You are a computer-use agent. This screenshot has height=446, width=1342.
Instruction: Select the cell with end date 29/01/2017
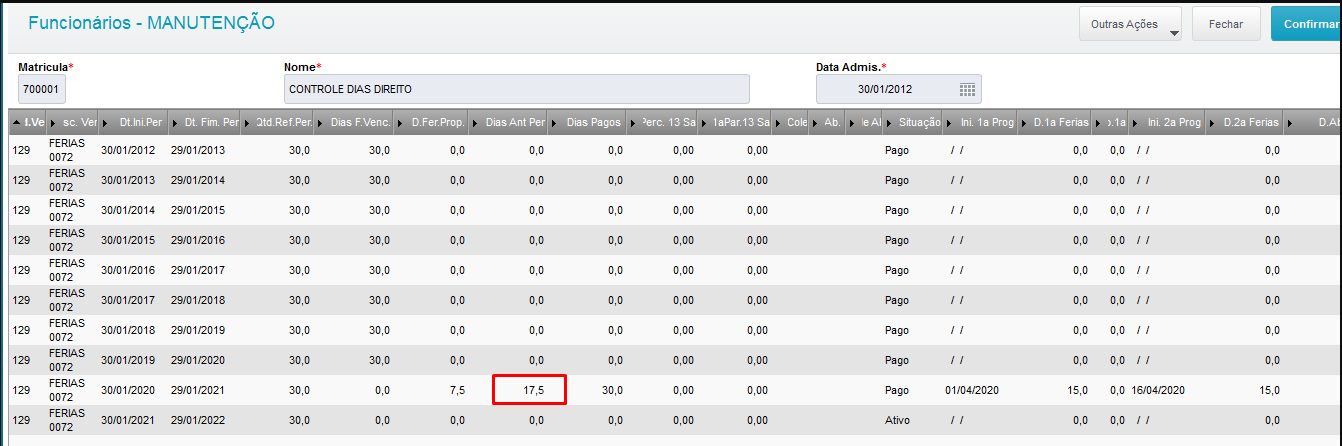198,270
